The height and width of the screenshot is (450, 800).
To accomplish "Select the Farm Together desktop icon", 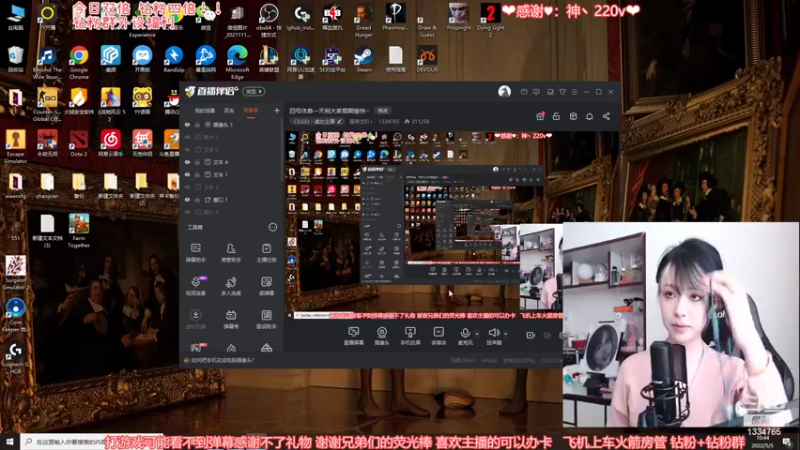I will (x=79, y=231).
